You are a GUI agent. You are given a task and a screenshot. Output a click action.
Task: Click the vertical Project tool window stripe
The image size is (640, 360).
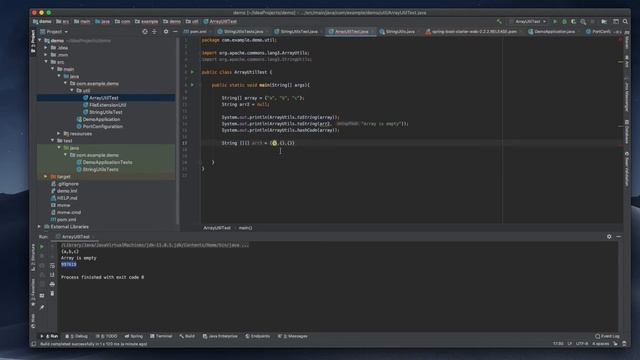tap(33, 41)
